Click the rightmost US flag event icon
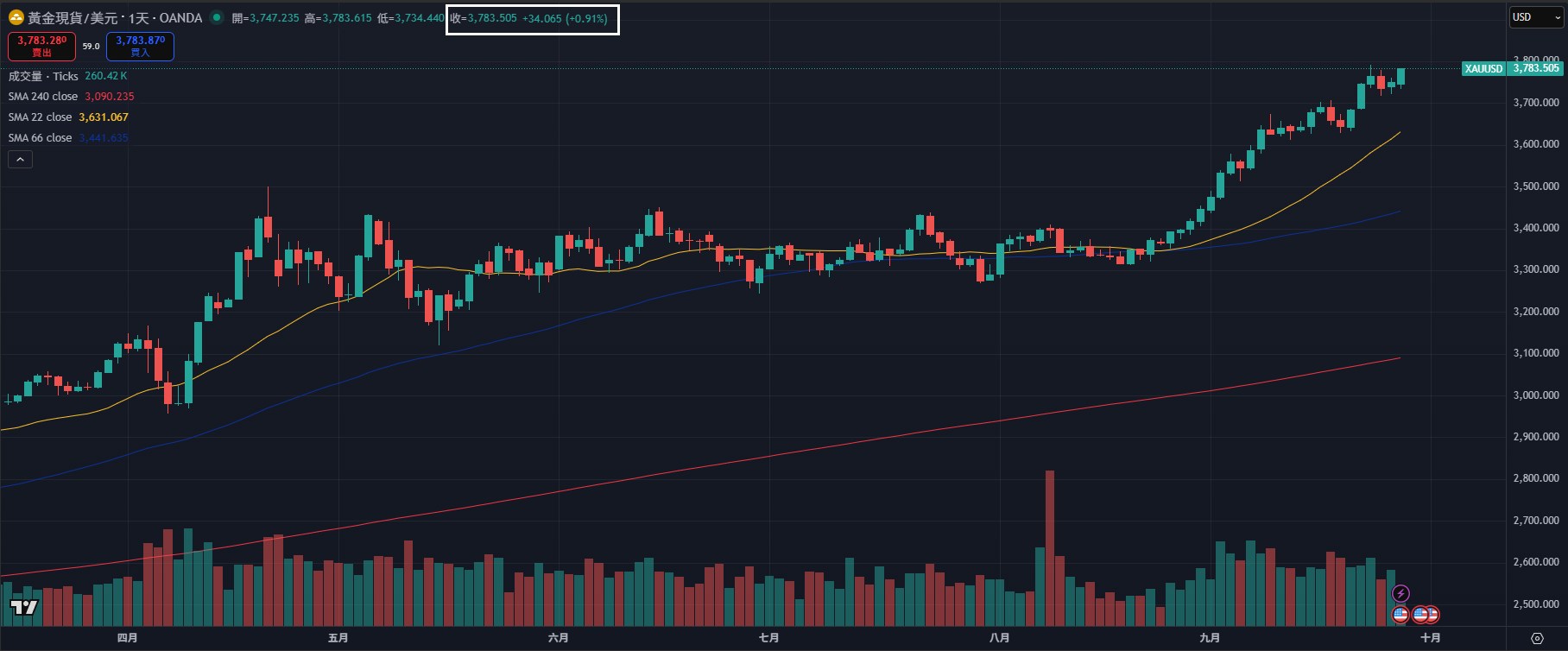Screen dimensions: 1568x651 click(x=1432, y=615)
